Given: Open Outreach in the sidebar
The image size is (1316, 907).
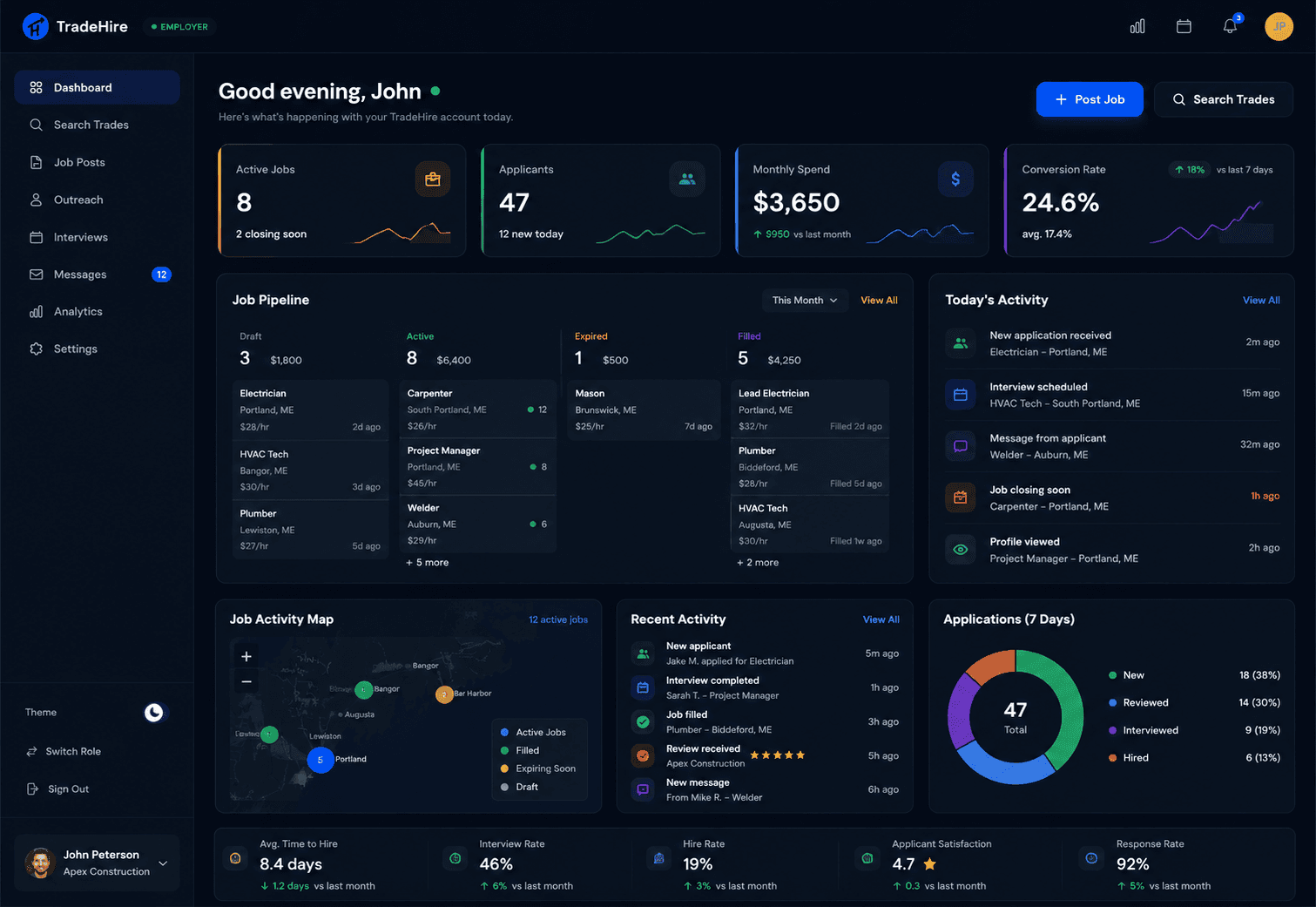Looking at the screenshot, I should [x=97, y=200].
